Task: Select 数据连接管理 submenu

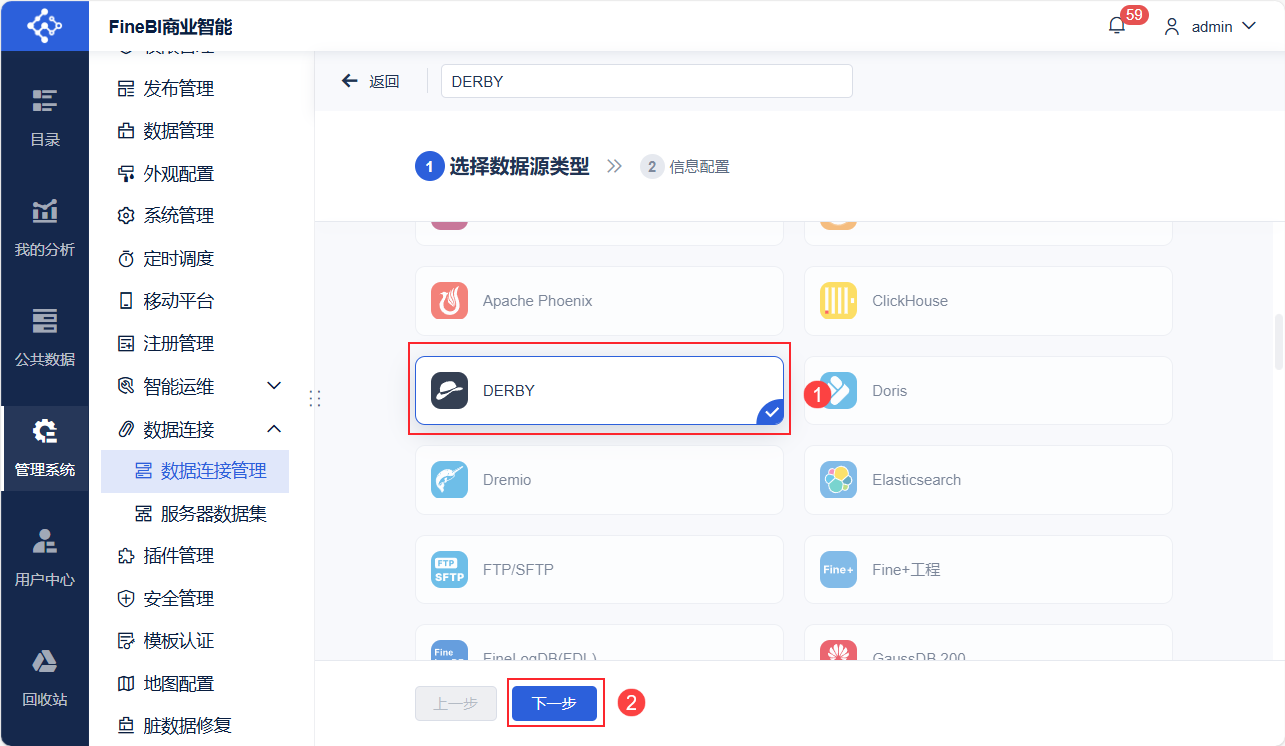Action: pyautogui.click(x=195, y=471)
